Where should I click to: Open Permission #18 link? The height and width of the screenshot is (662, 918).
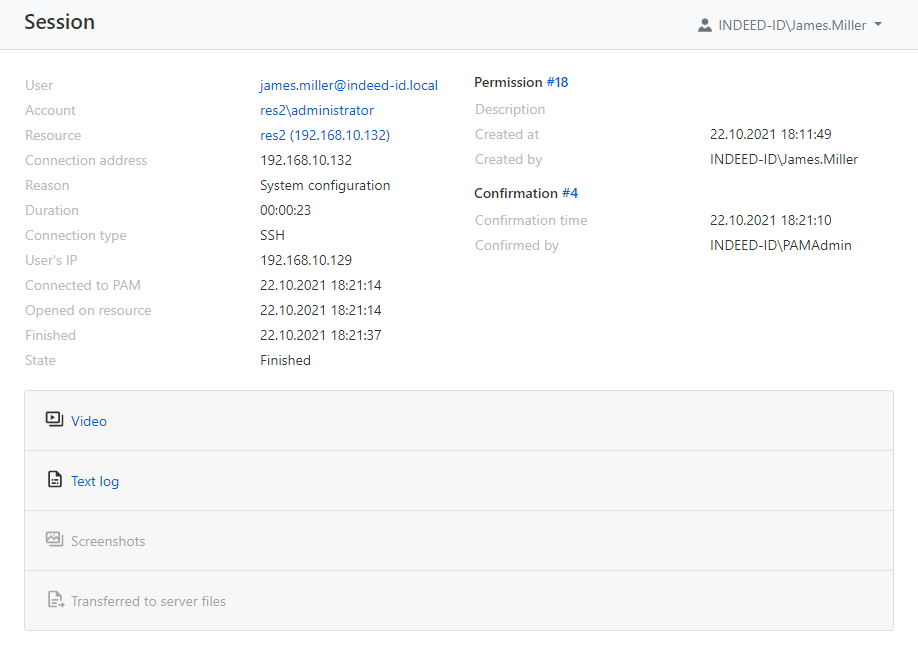pyautogui.click(x=557, y=82)
